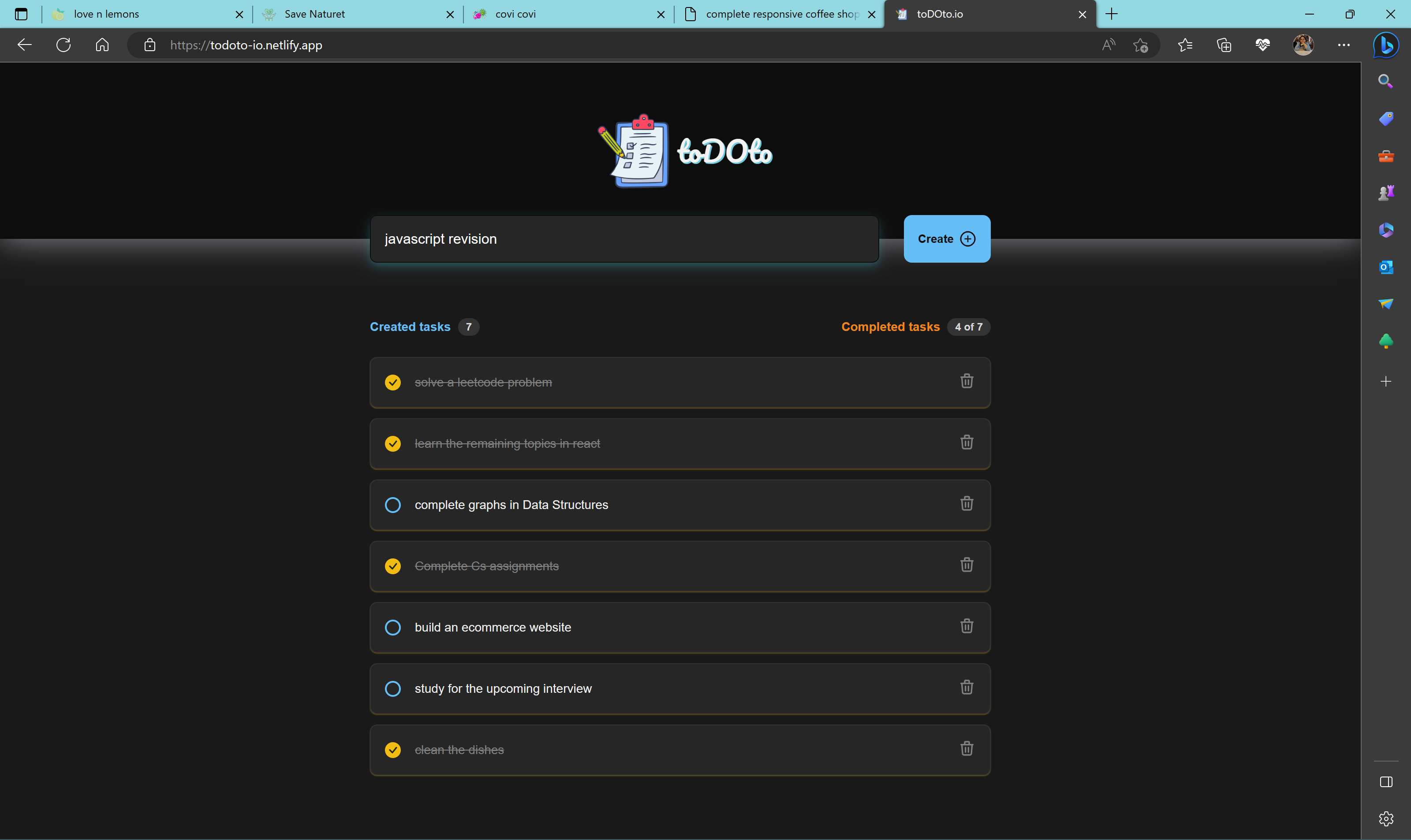This screenshot has height=840, width=1411.
Task: Tick 'study for the upcoming interview' circle
Action: click(x=392, y=688)
